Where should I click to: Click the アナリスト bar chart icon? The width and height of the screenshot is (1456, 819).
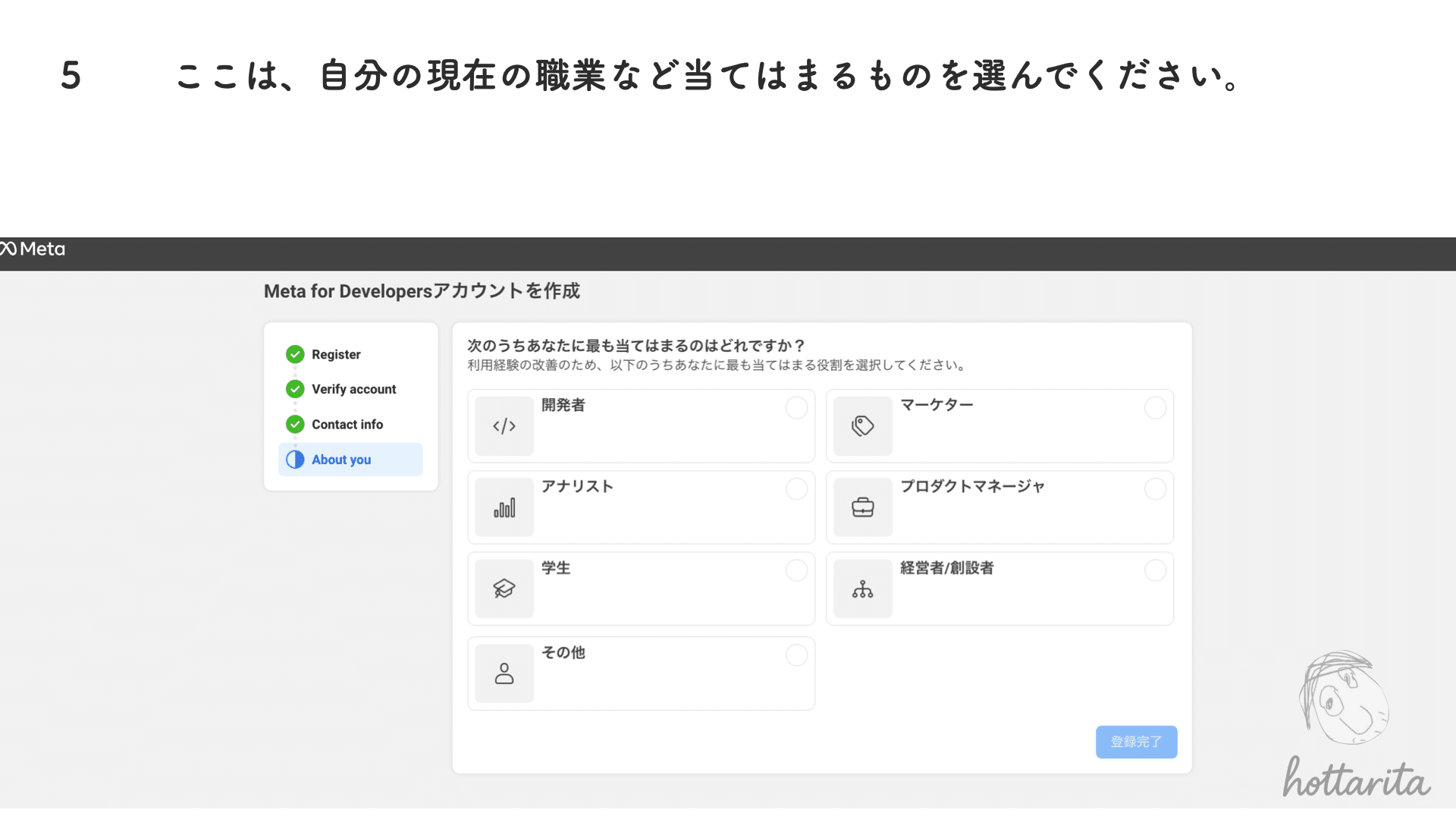(x=504, y=507)
